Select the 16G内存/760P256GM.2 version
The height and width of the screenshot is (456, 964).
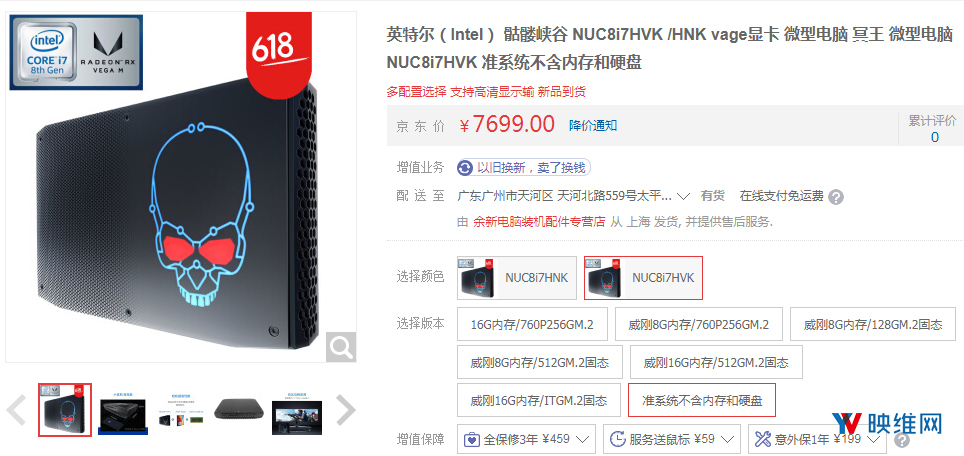[x=532, y=324]
